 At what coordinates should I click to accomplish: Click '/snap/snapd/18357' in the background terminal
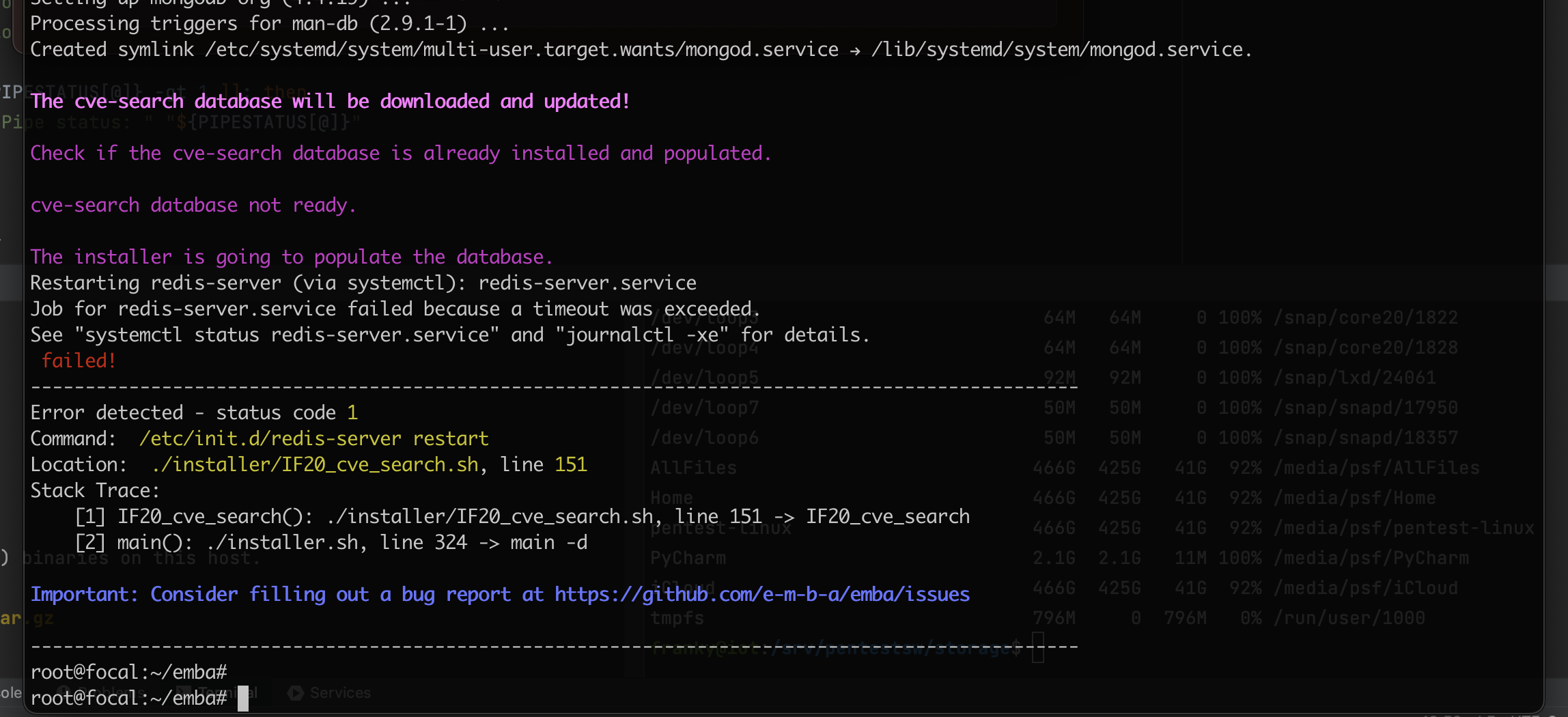point(1366,438)
